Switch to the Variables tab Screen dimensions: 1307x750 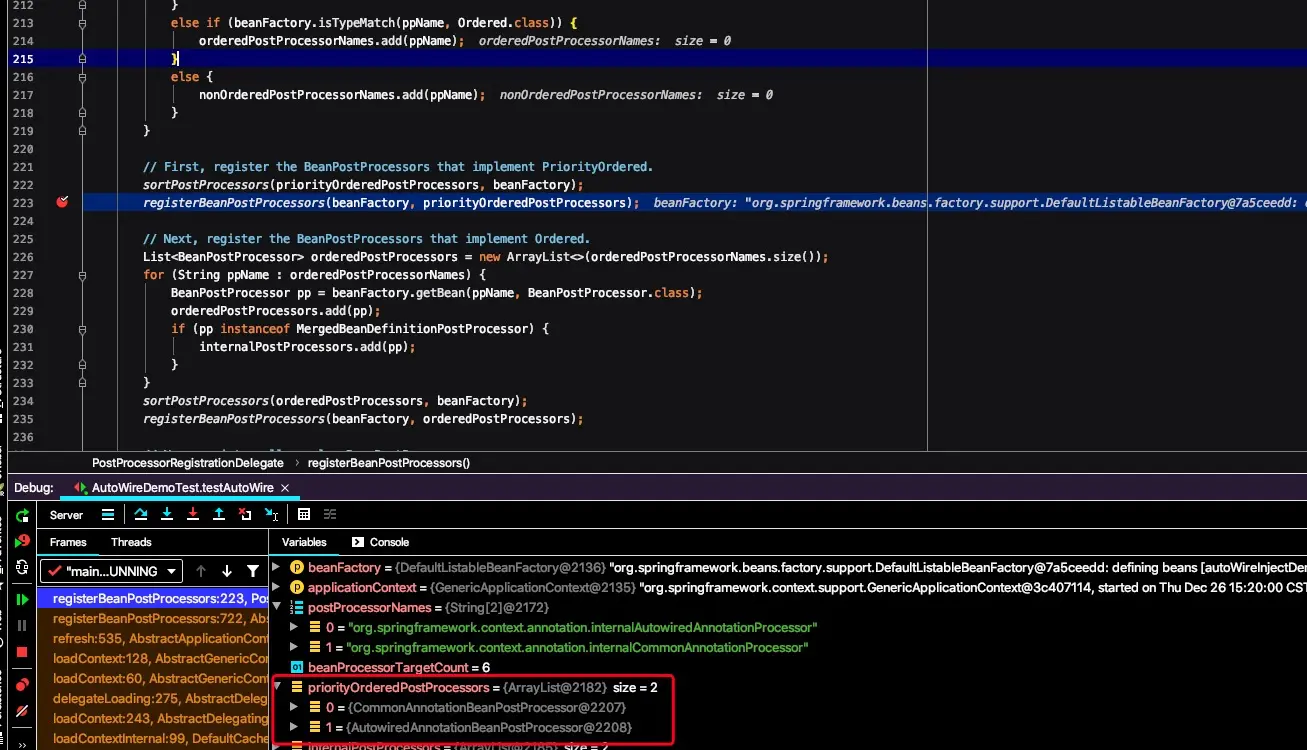[x=304, y=542]
